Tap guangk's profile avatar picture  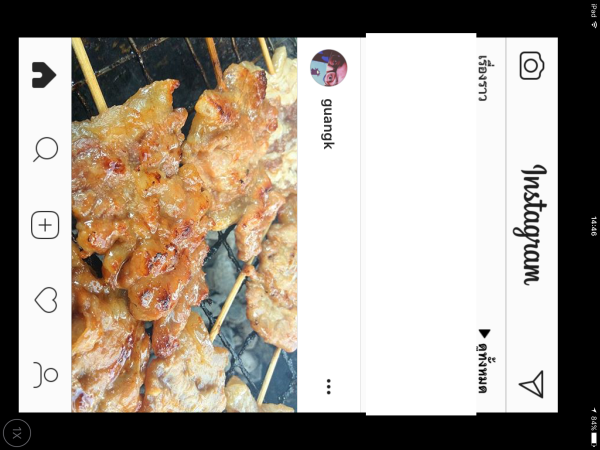[x=329, y=68]
